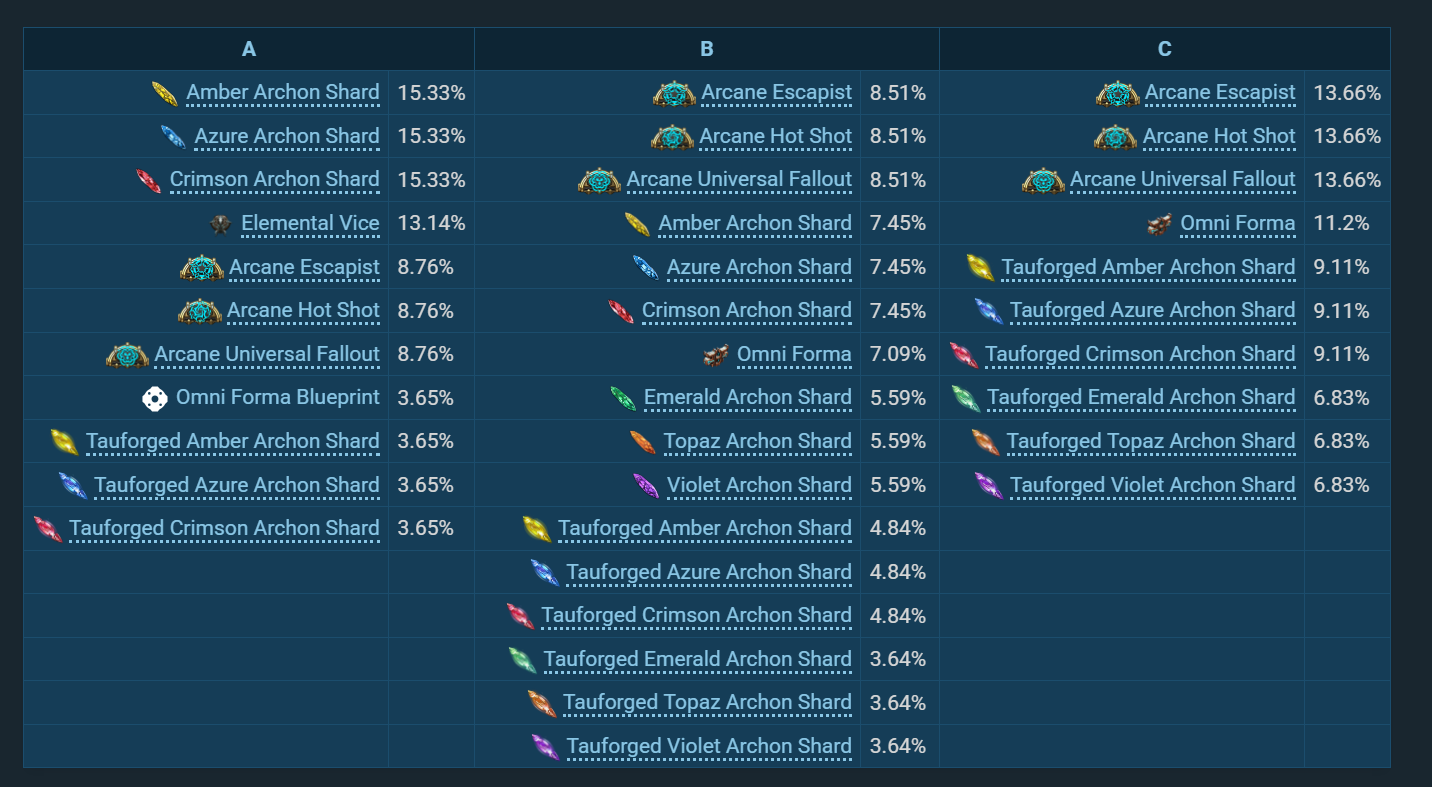The height and width of the screenshot is (787, 1432).
Task: Open the Crimson Archon Shard link in column A
Action: pyautogui.click(x=275, y=180)
